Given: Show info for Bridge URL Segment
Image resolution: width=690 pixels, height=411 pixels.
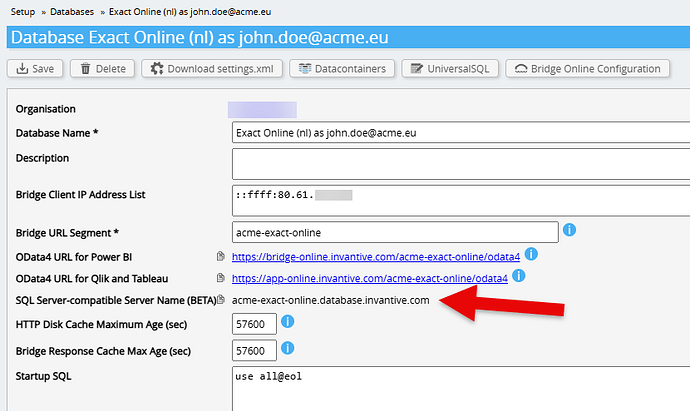Looking at the screenshot, I should [x=569, y=230].
